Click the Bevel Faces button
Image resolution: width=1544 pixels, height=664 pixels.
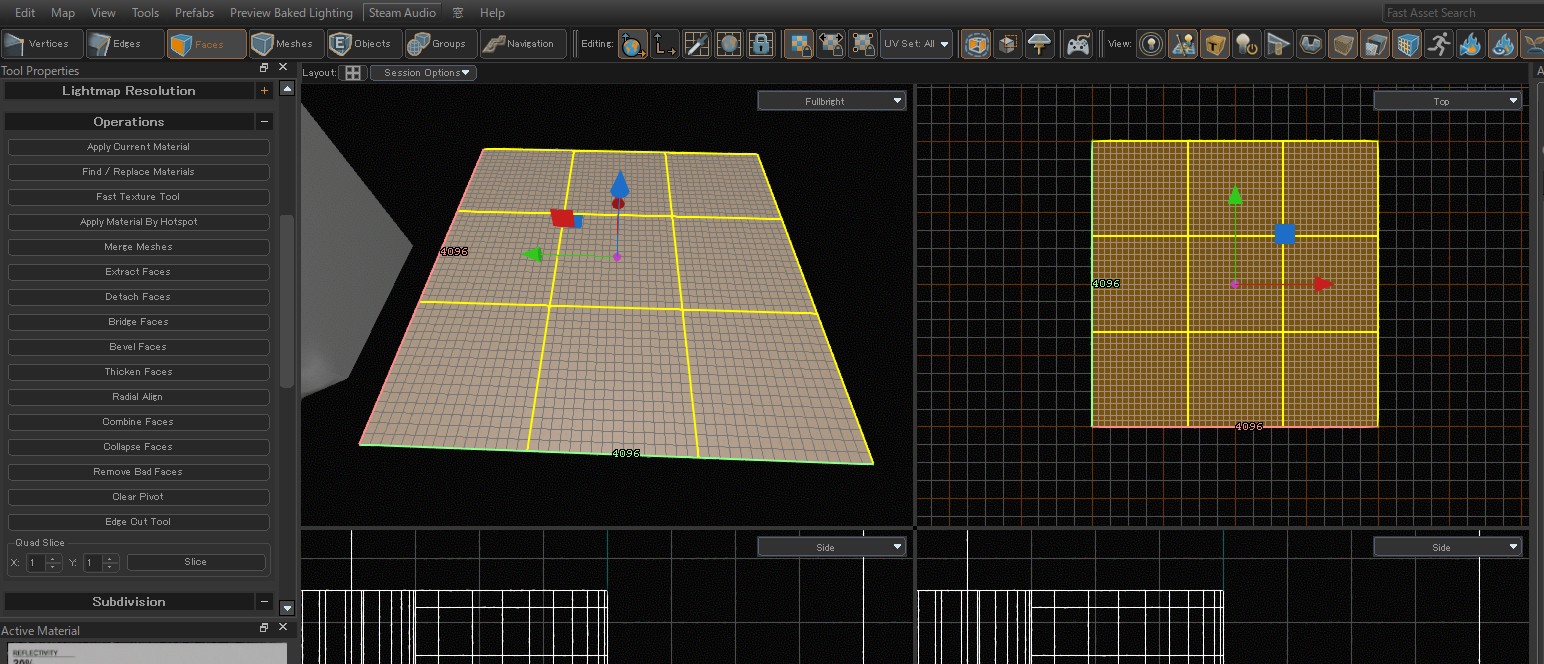pyautogui.click(x=138, y=347)
